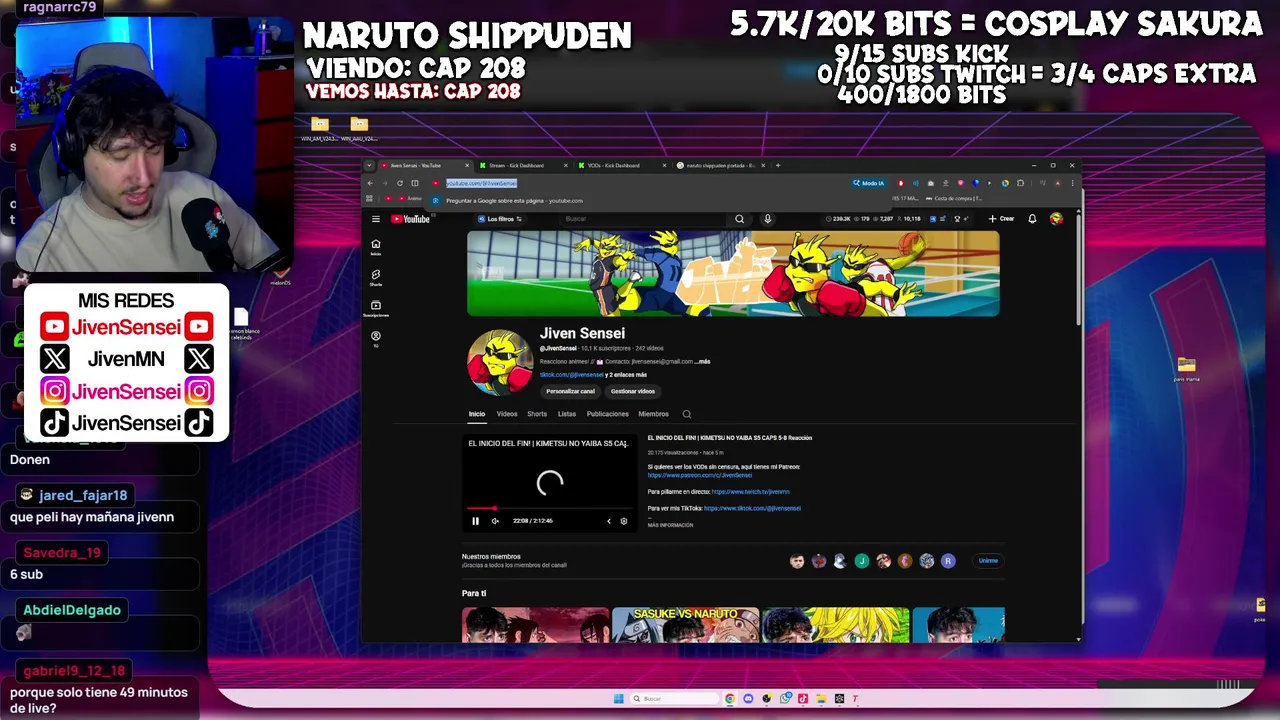The height and width of the screenshot is (720, 1280).
Task: Go to Inicio in YouTube left sidebar
Action: pos(376,247)
